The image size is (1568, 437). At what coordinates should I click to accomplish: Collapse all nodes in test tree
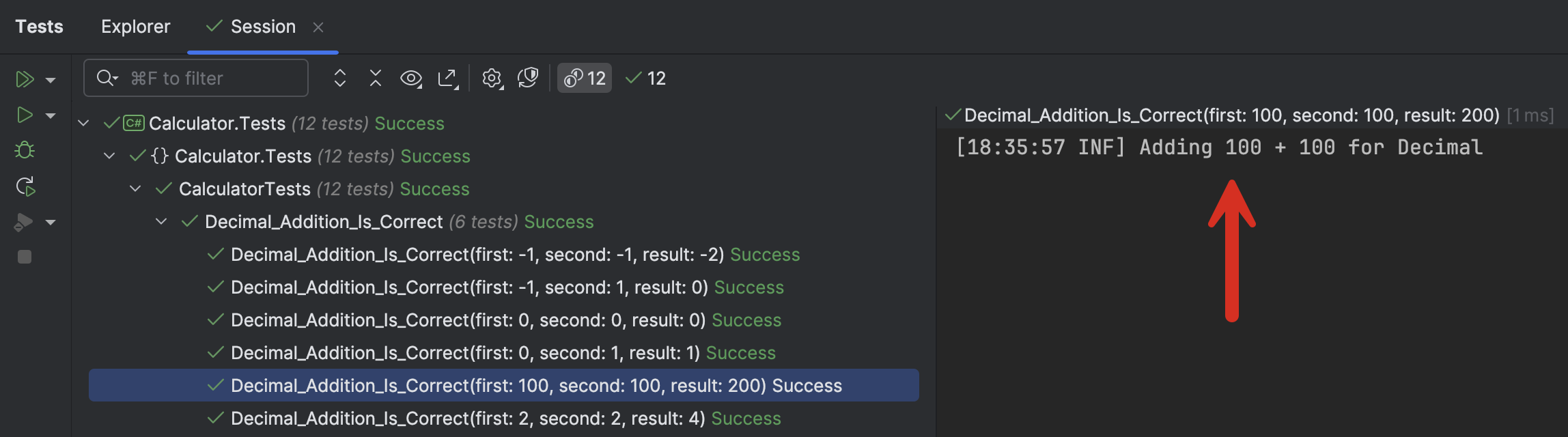(375, 78)
